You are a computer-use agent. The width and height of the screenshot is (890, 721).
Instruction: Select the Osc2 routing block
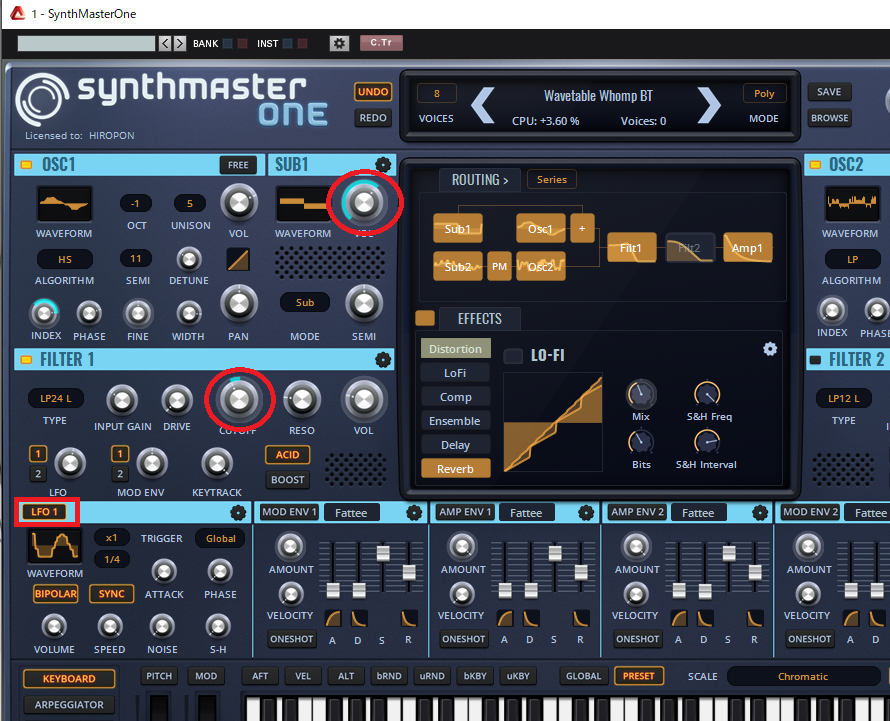[x=540, y=266]
